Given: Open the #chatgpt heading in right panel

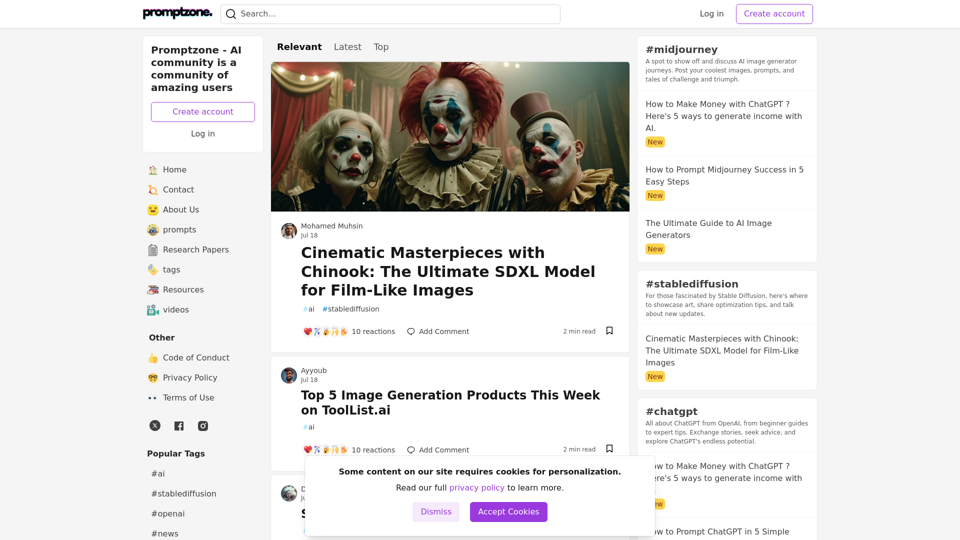Looking at the screenshot, I should point(671,411).
